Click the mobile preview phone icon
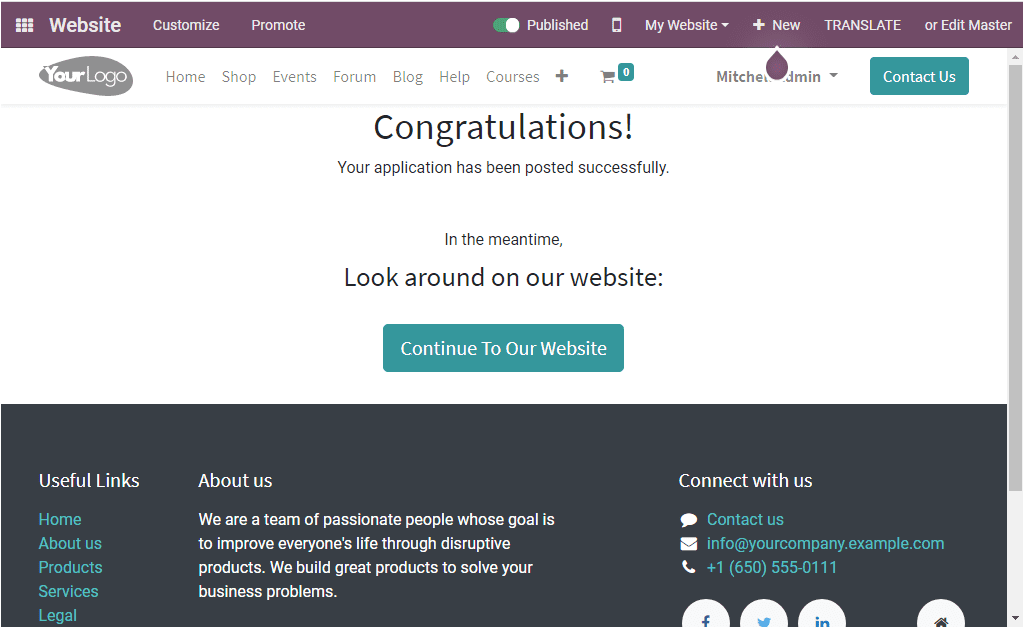Viewport: 1024px width, 628px height. coord(616,25)
